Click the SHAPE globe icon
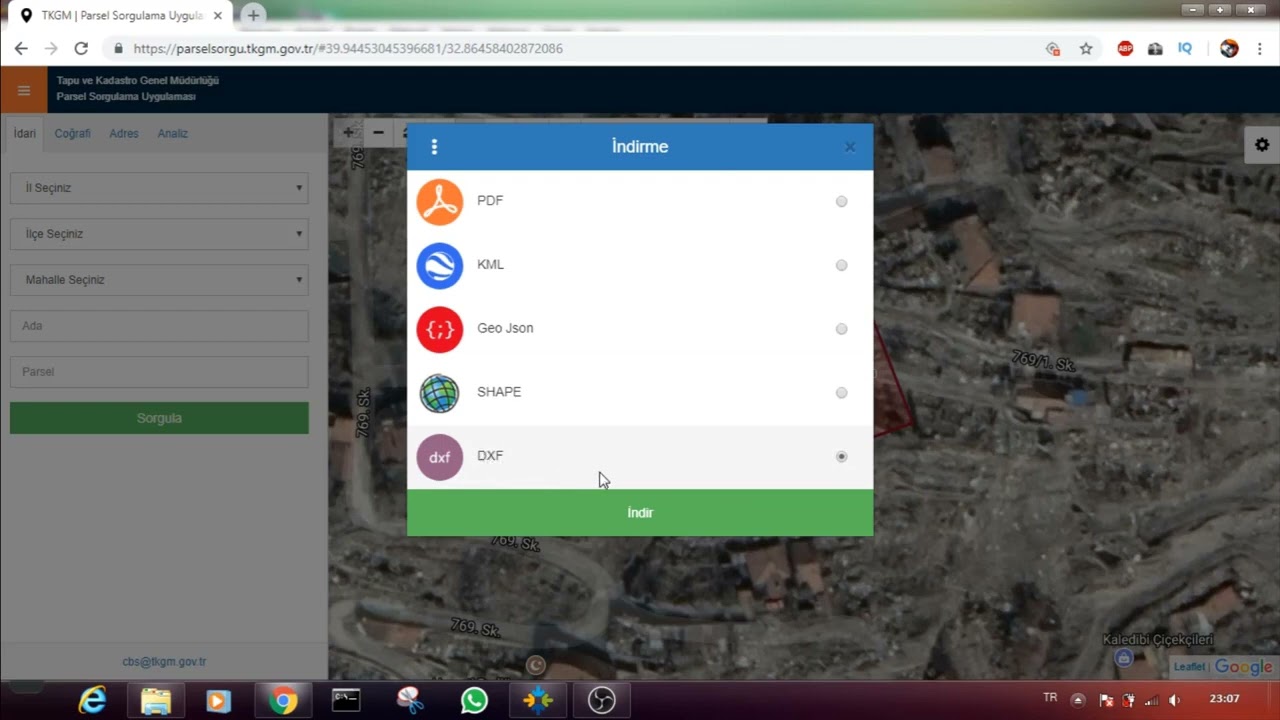 coord(439,393)
